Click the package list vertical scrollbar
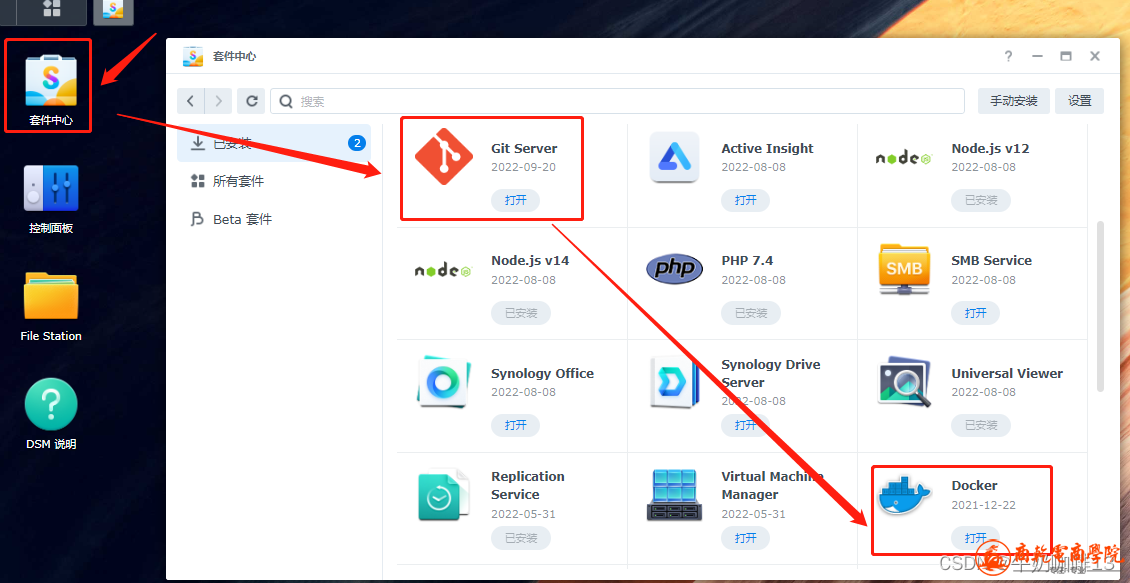The width and height of the screenshot is (1130, 583). (x=1100, y=306)
